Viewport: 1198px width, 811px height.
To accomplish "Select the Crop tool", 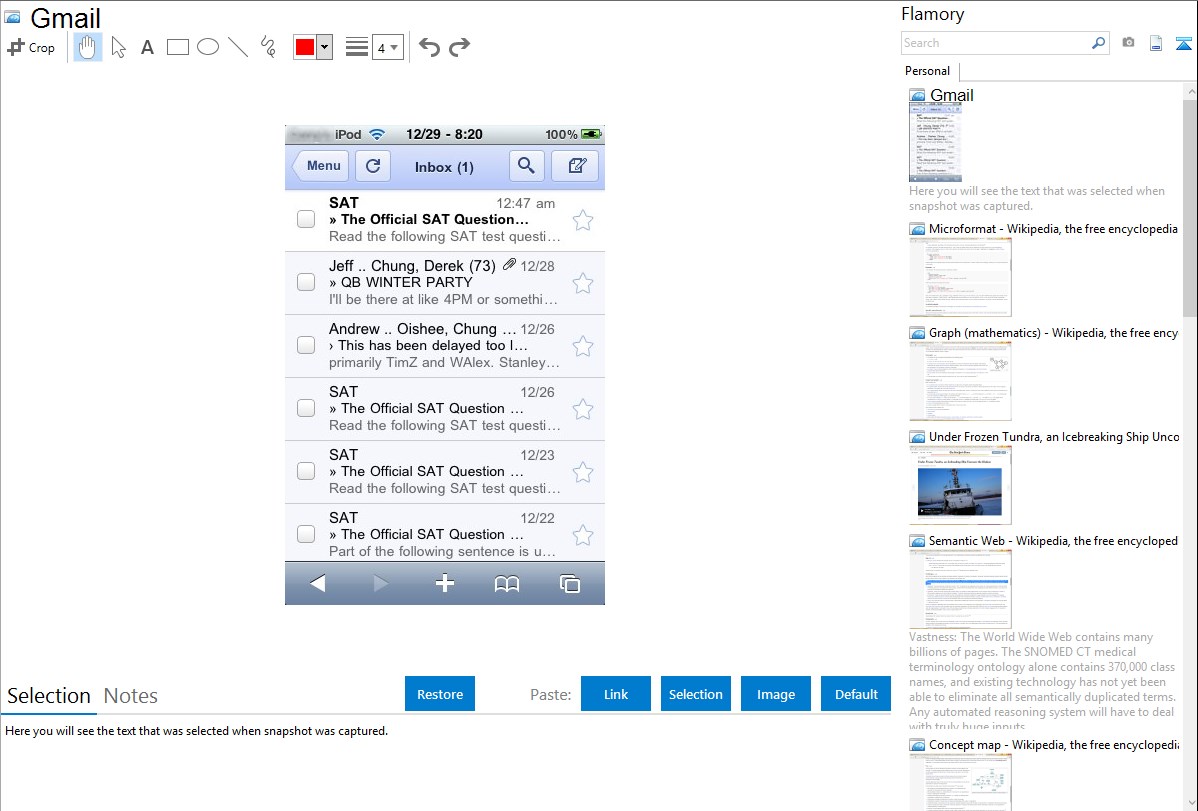I will [x=31, y=47].
